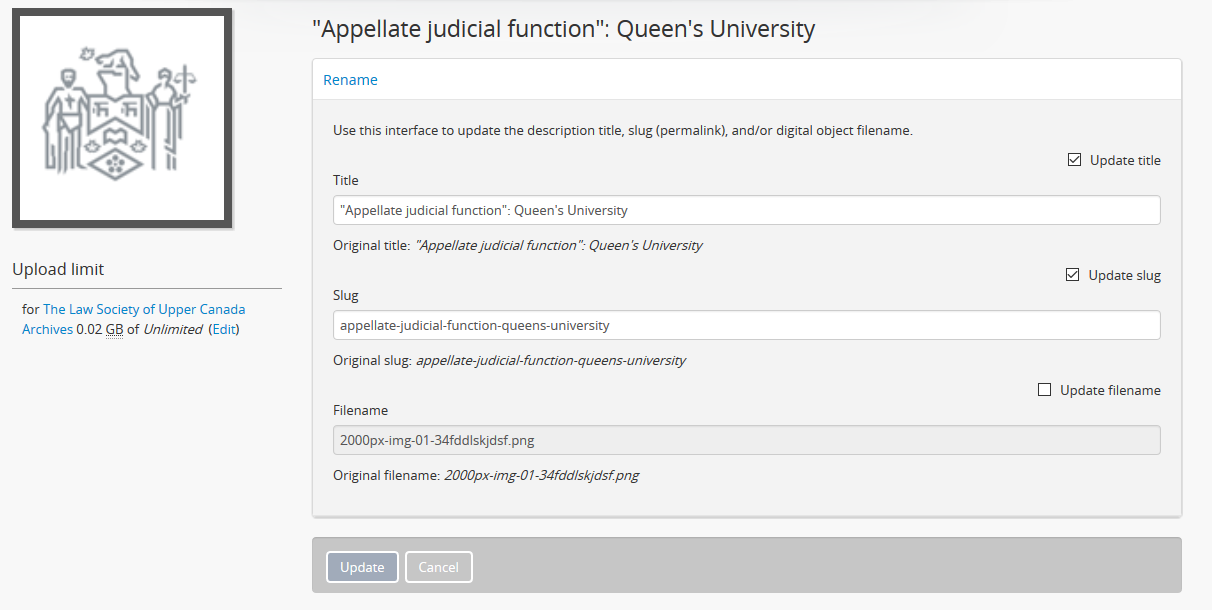Click the italic Unlimited text in sidebar
The image size is (1212, 610).
click(x=173, y=329)
